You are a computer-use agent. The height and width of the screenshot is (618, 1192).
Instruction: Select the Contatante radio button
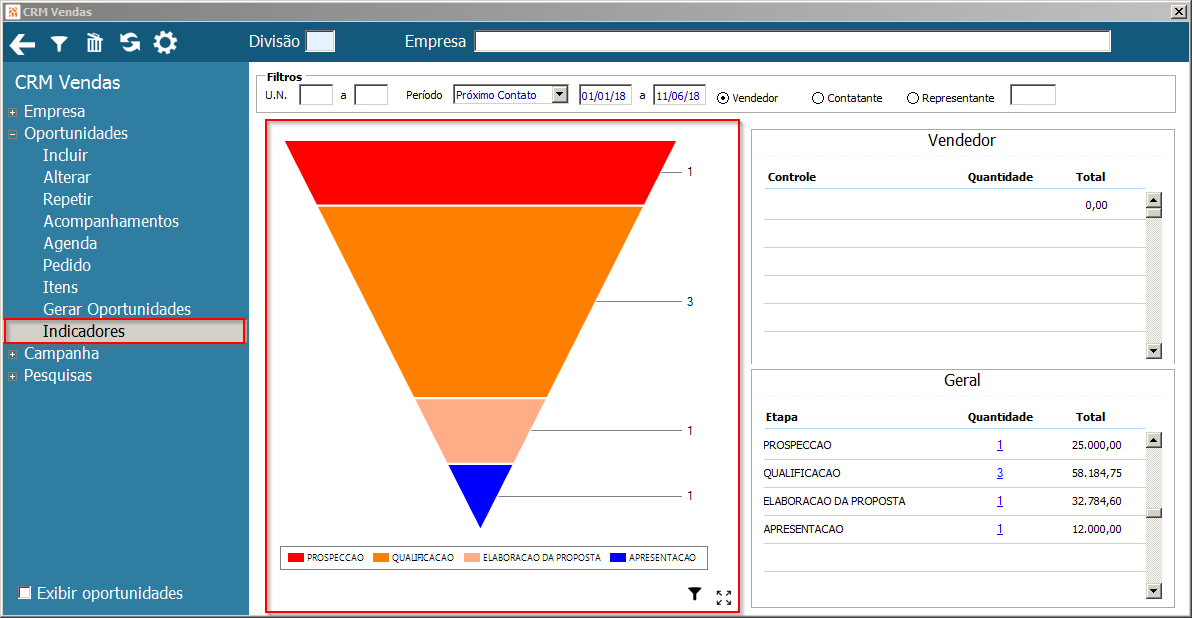pyautogui.click(x=818, y=98)
